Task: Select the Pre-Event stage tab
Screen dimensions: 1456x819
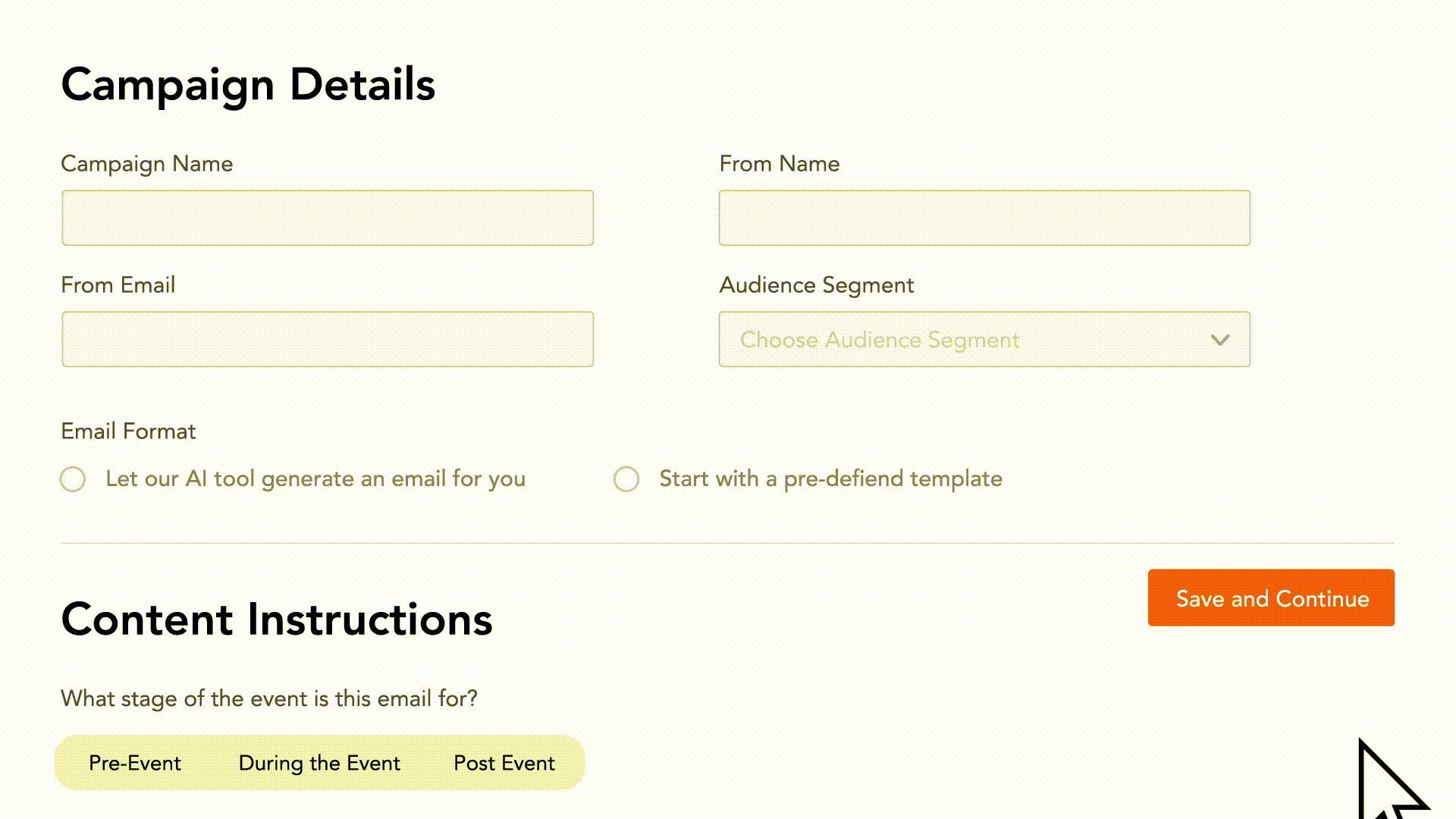Action: click(x=135, y=763)
